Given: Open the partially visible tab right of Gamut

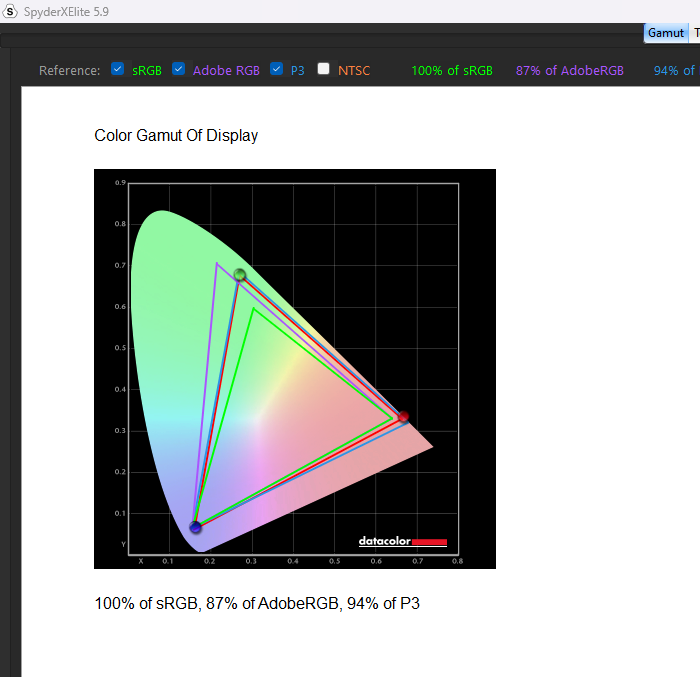Looking at the screenshot, I should click(x=695, y=33).
